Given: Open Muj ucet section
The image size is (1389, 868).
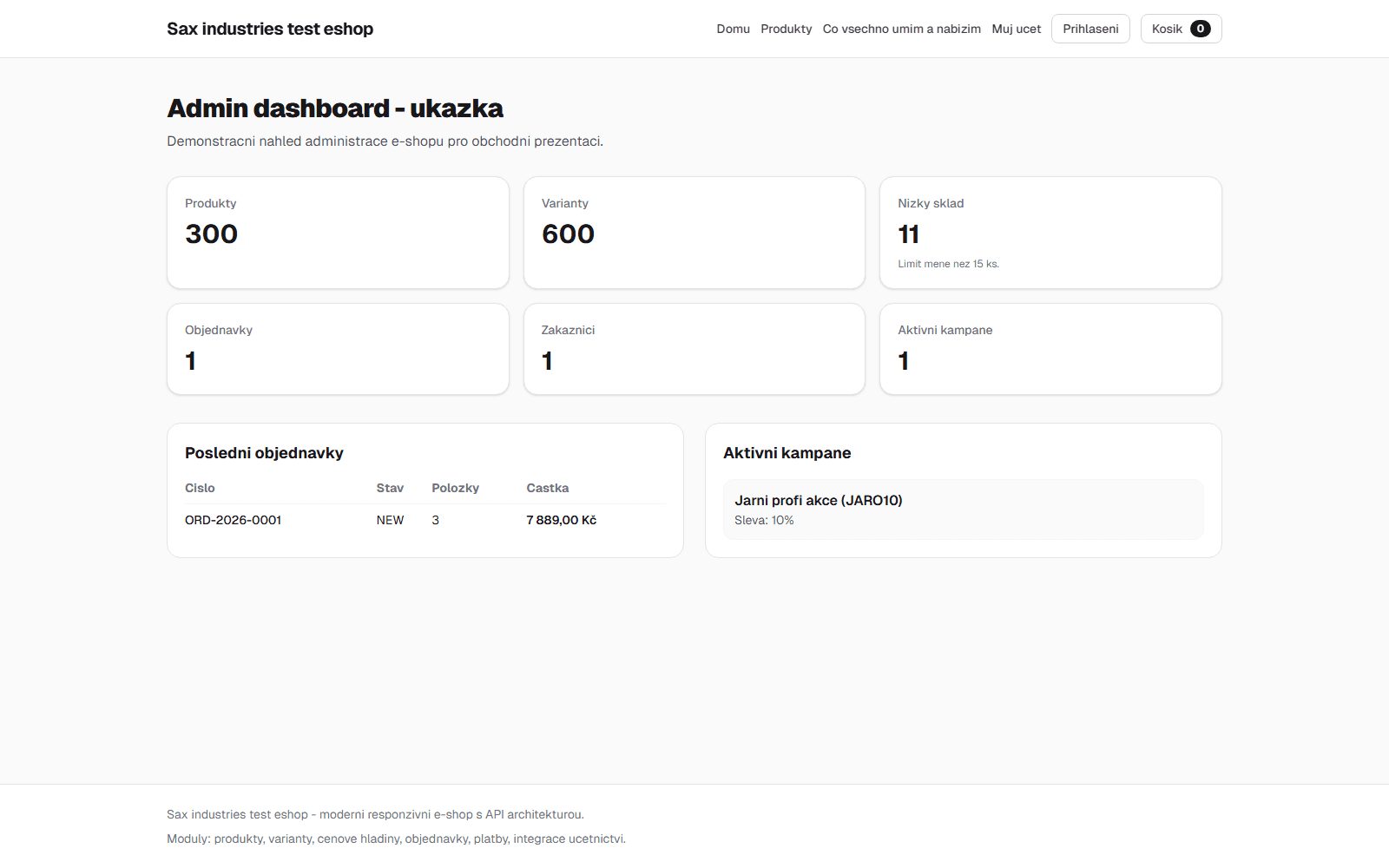Looking at the screenshot, I should click(x=1016, y=29).
